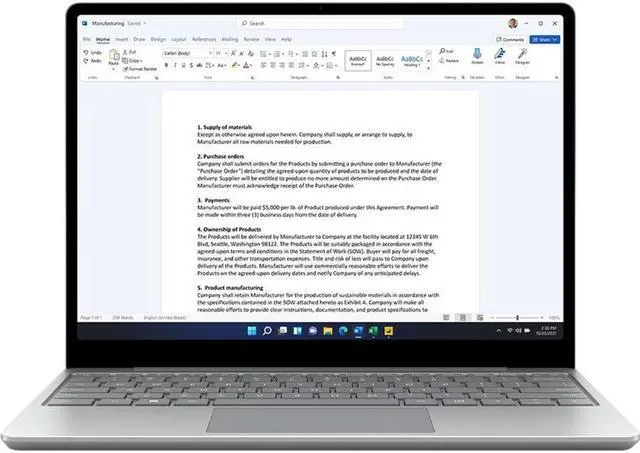Open the Layout ribbon tab
Screen dimensions: 640x453
tap(176, 39)
